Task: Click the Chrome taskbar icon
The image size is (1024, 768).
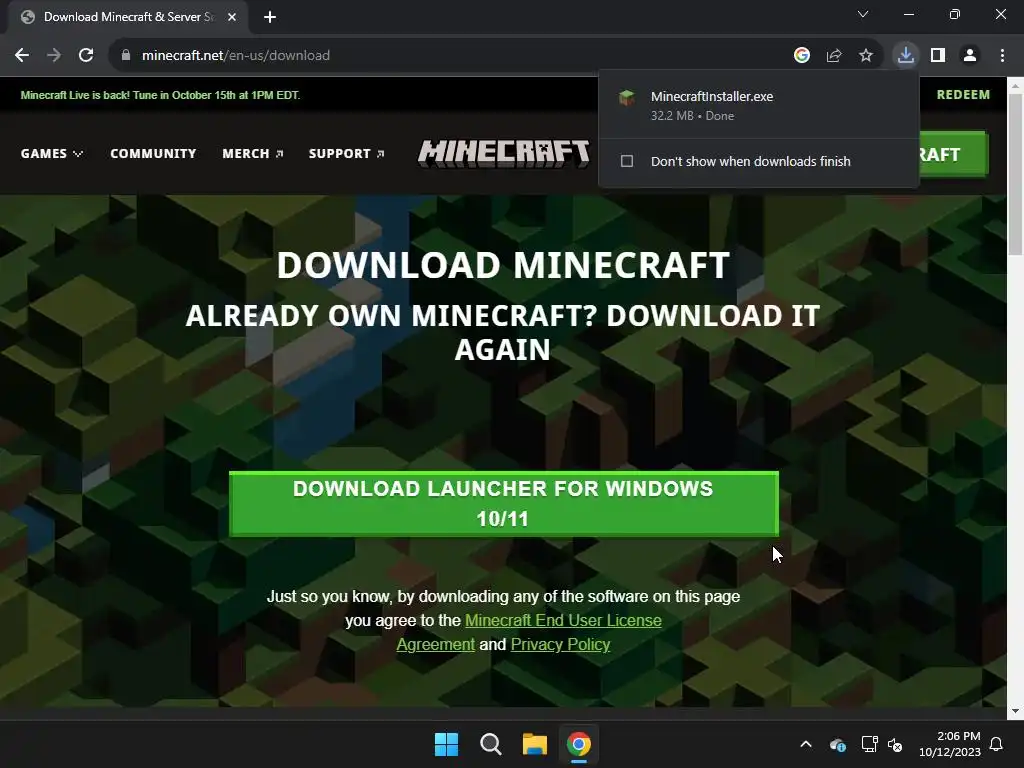Action: coord(579,744)
